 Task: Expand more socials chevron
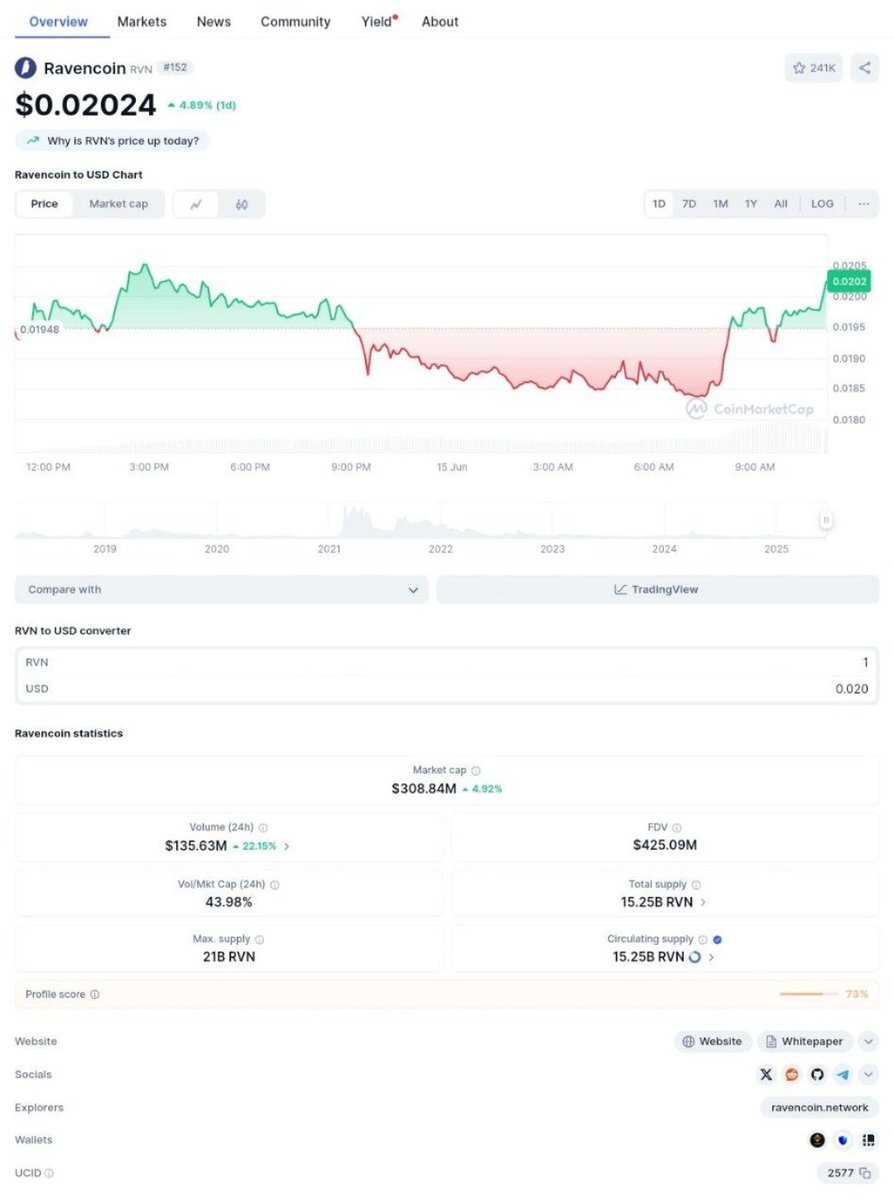coord(868,1074)
